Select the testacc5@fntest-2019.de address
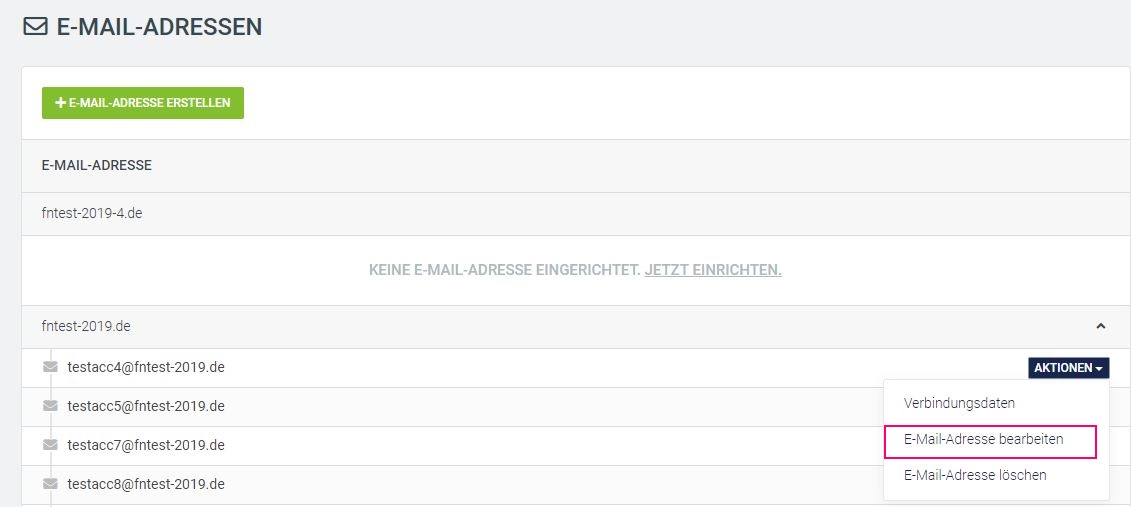The width and height of the screenshot is (1131, 507). click(146, 406)
